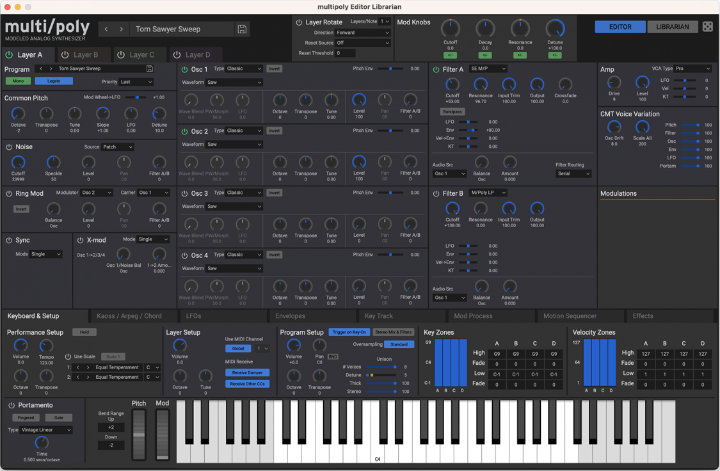720x471 pixels.
Task: Open Filter Routing dropdown
Action: tap(574, 174)
